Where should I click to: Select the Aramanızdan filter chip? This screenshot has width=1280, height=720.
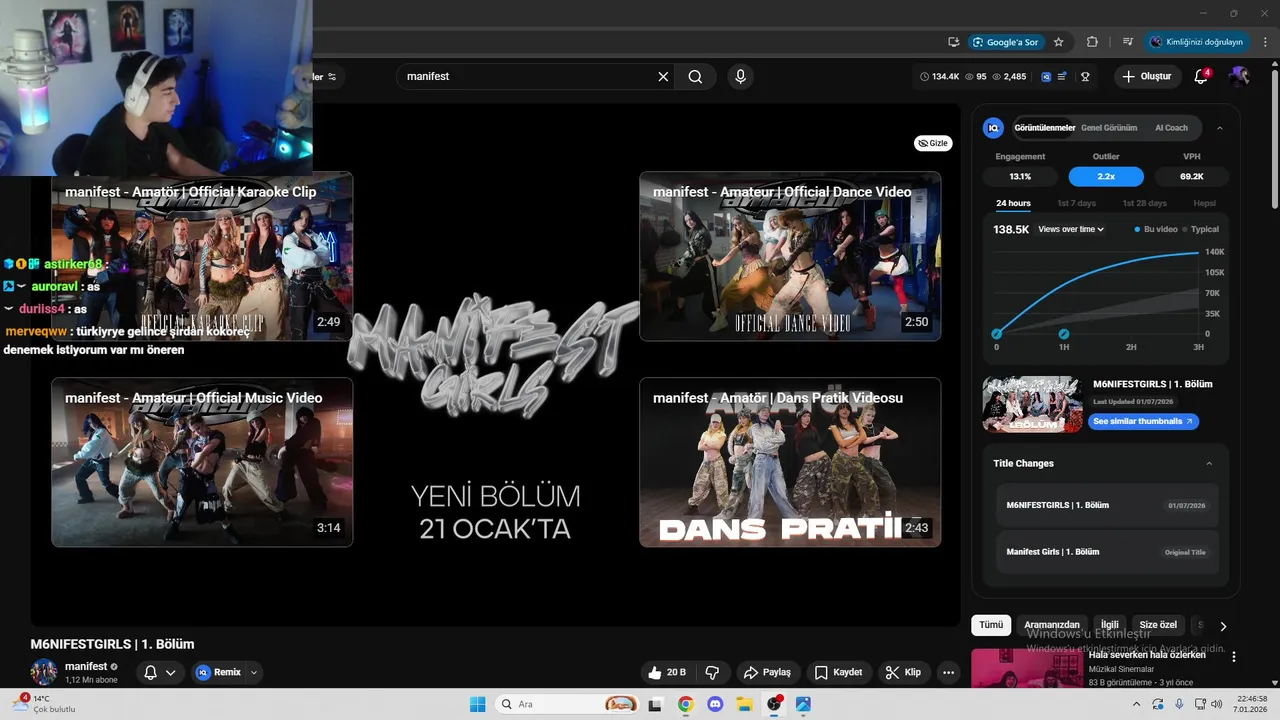pyautogui.click(x=1051, y=625)
